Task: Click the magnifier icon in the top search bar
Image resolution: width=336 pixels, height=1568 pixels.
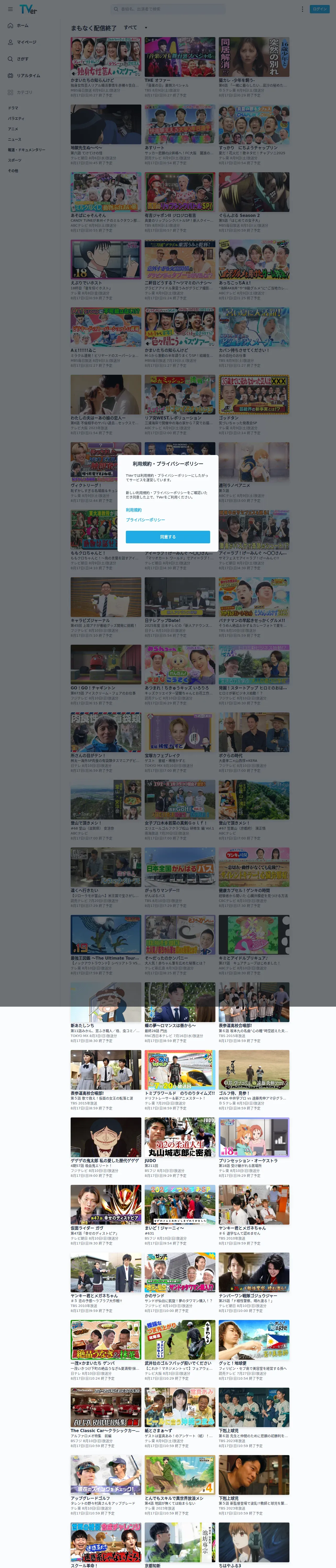Action: point(116,9)
